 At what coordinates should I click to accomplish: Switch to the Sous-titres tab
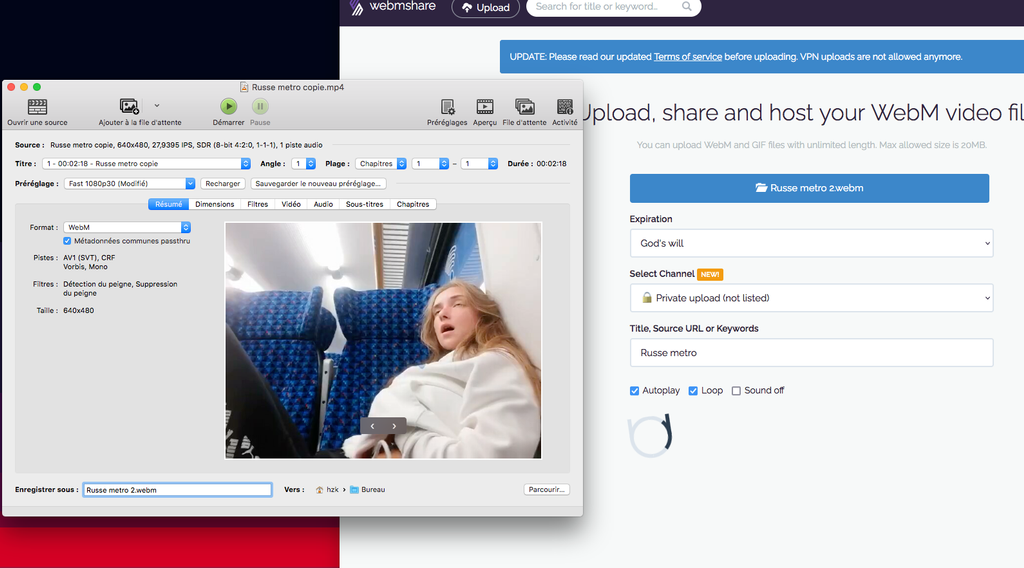[364, 204]
